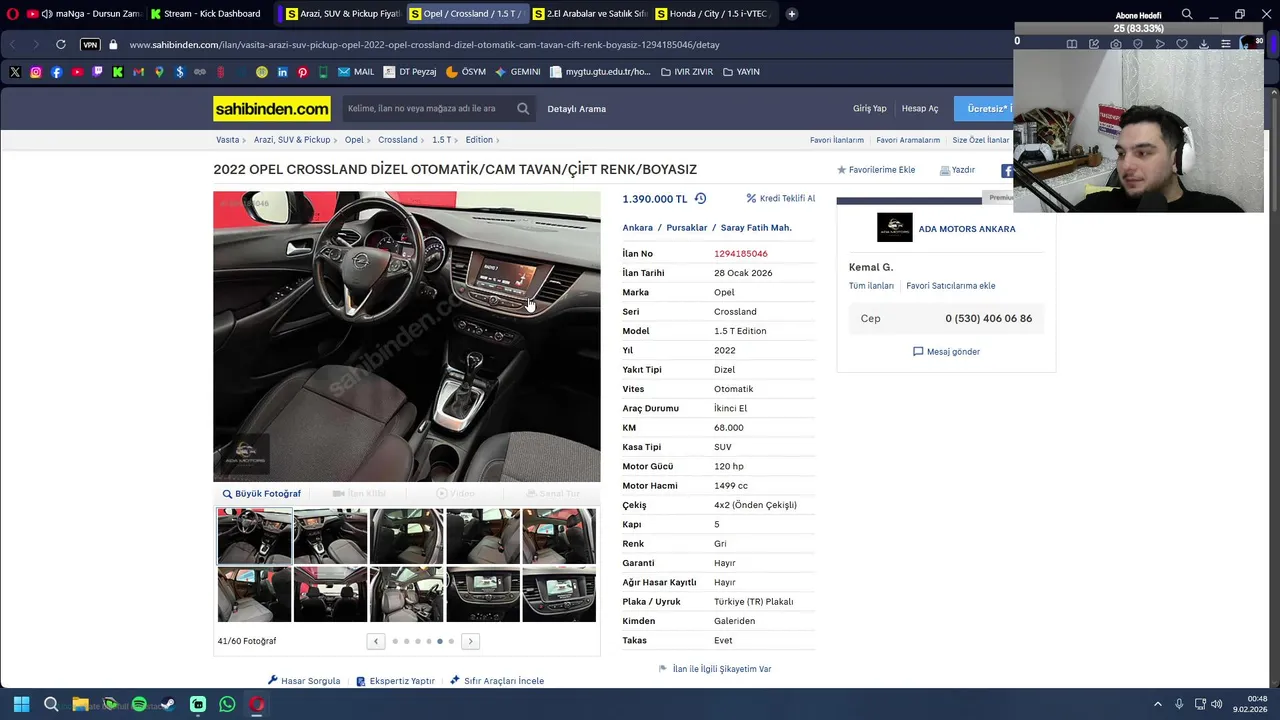This screenshot has width=1280, height=720.
Task: Open the Pinterest bookmark icon
Action: coord(303,72)
